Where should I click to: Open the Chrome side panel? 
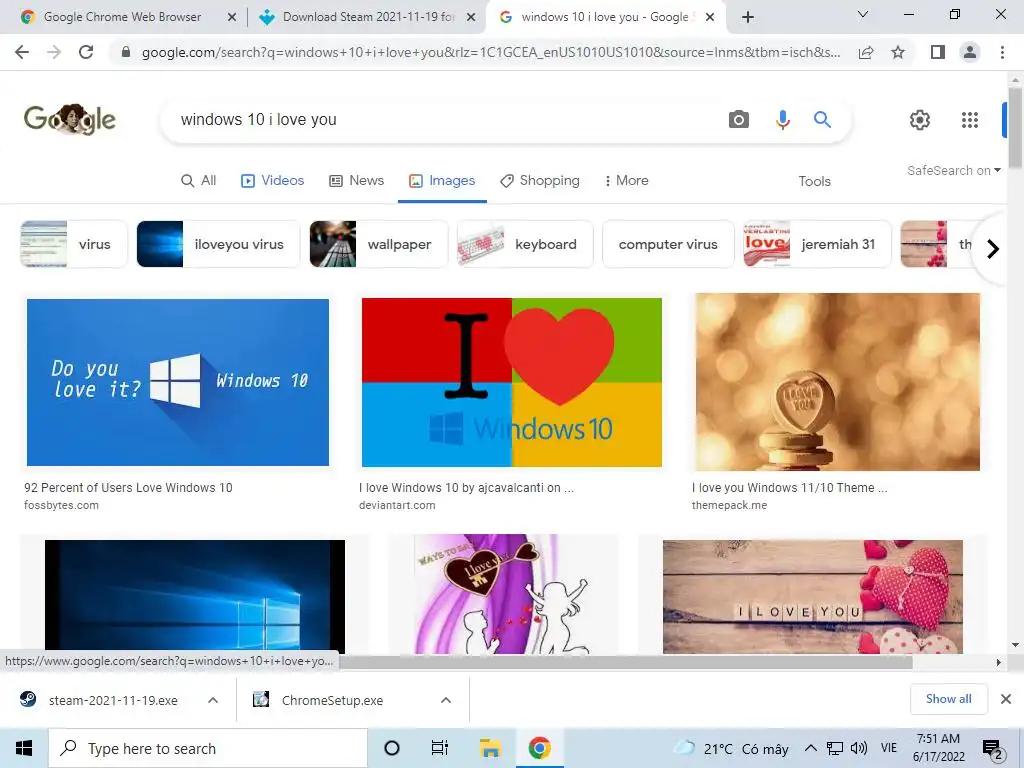[x=938, y=52]
